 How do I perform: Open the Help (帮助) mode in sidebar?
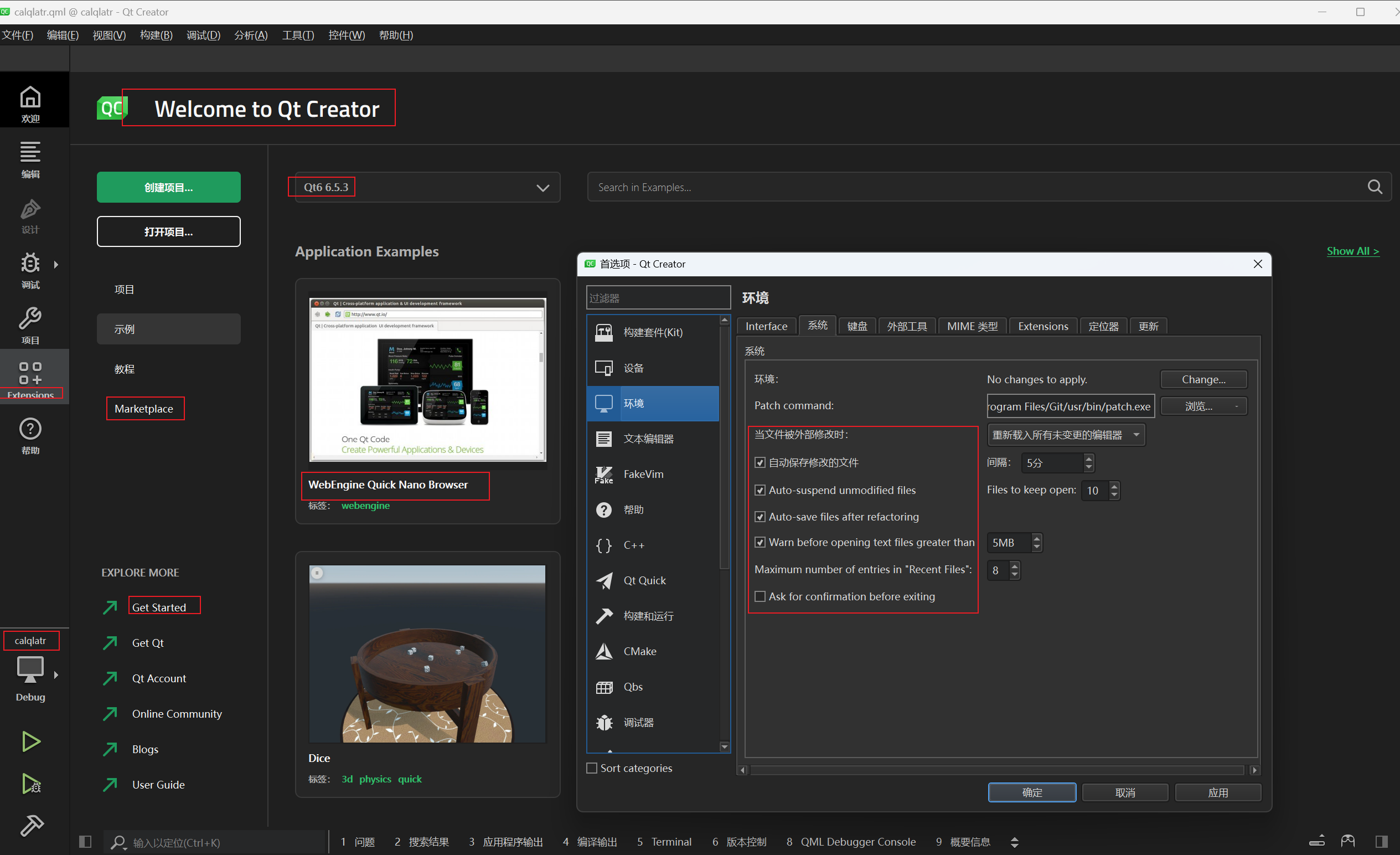tap(30, 435)
